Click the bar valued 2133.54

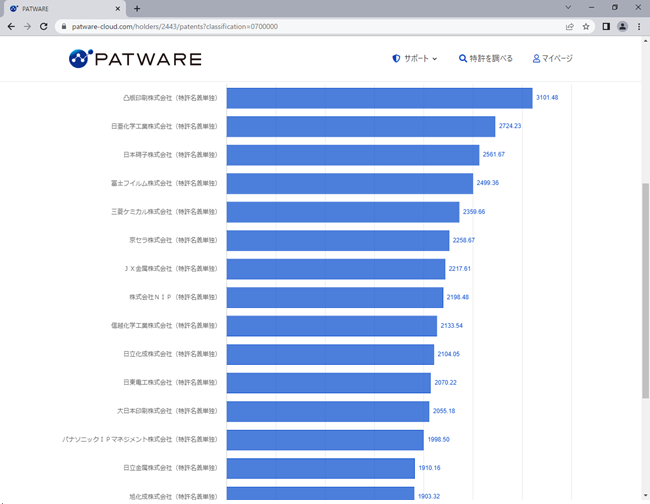pyautogui.click(x=332, y=326)
